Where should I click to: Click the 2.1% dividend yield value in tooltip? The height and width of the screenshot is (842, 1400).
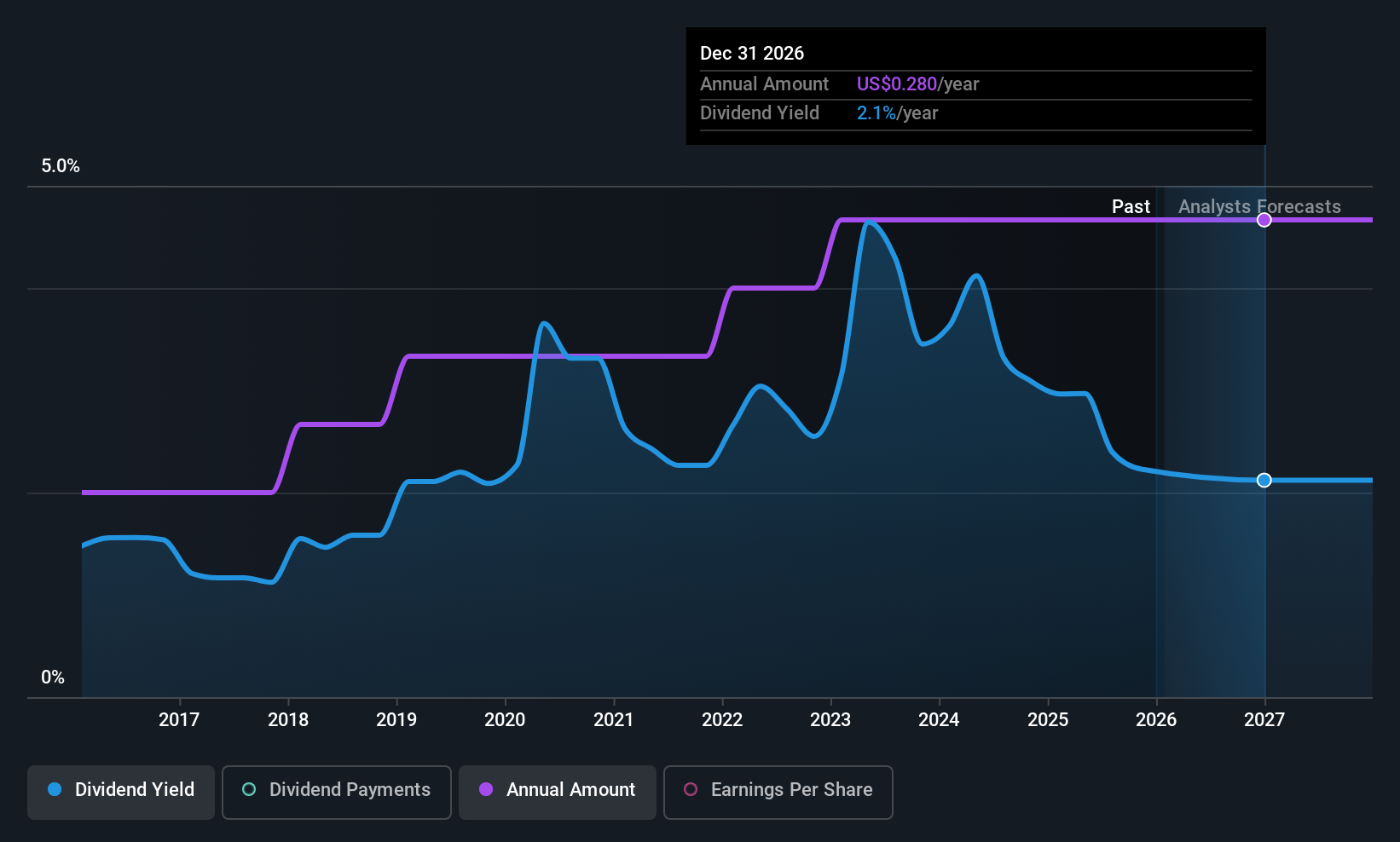click(876, 112)
